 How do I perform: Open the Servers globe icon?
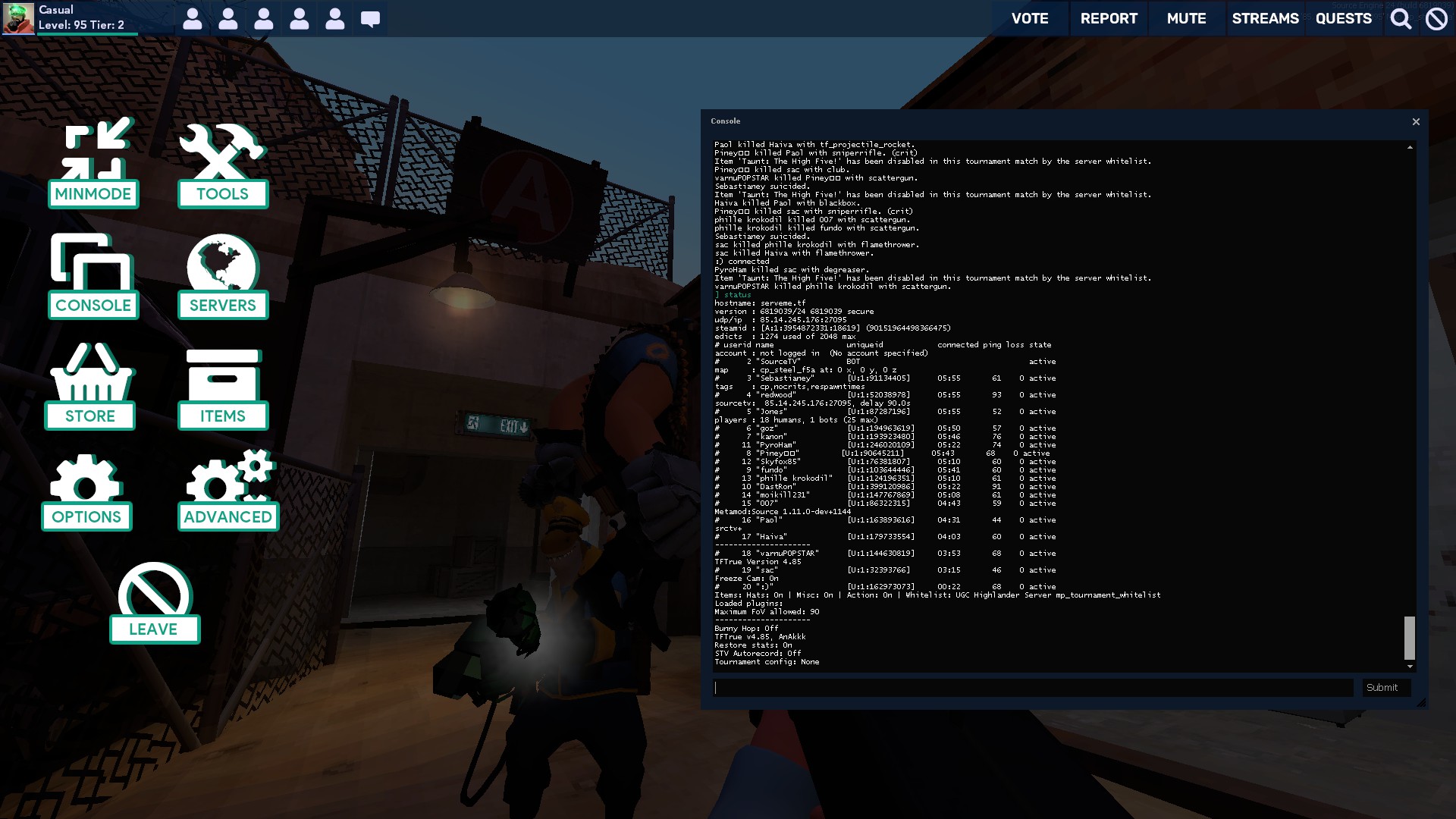(223, 262)
